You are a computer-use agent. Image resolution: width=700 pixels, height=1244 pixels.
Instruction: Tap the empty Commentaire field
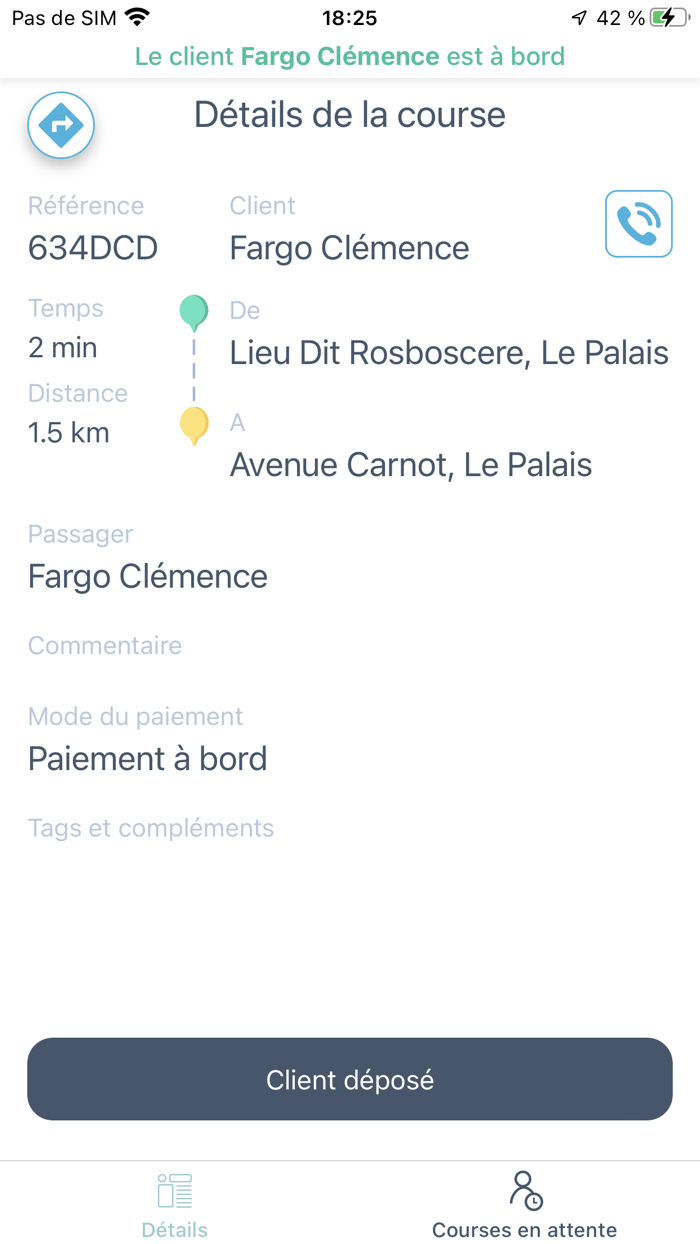click(105, 645)
